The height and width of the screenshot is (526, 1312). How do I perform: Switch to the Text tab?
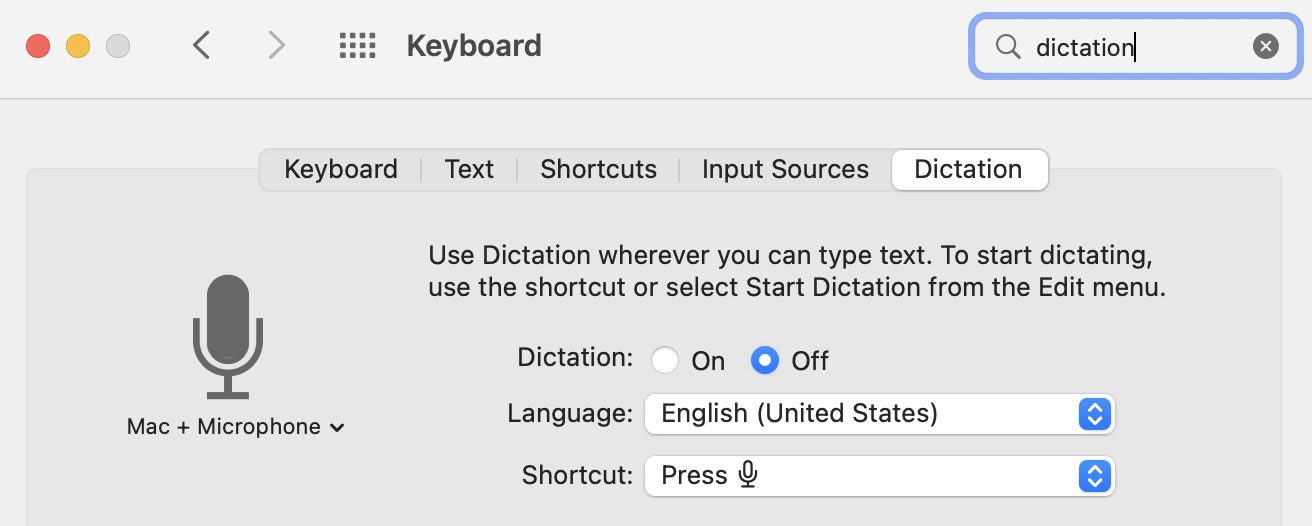pos(469,170)
